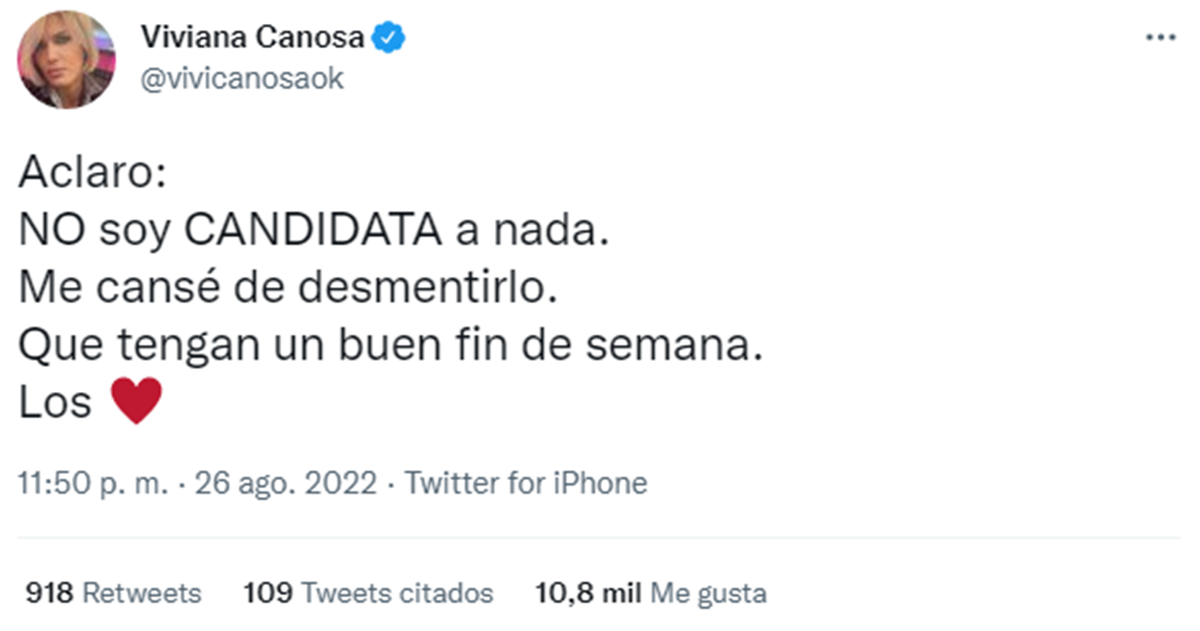
Task: Click Viviana Canosa's profile picture
Action: (x=66, y=60)
